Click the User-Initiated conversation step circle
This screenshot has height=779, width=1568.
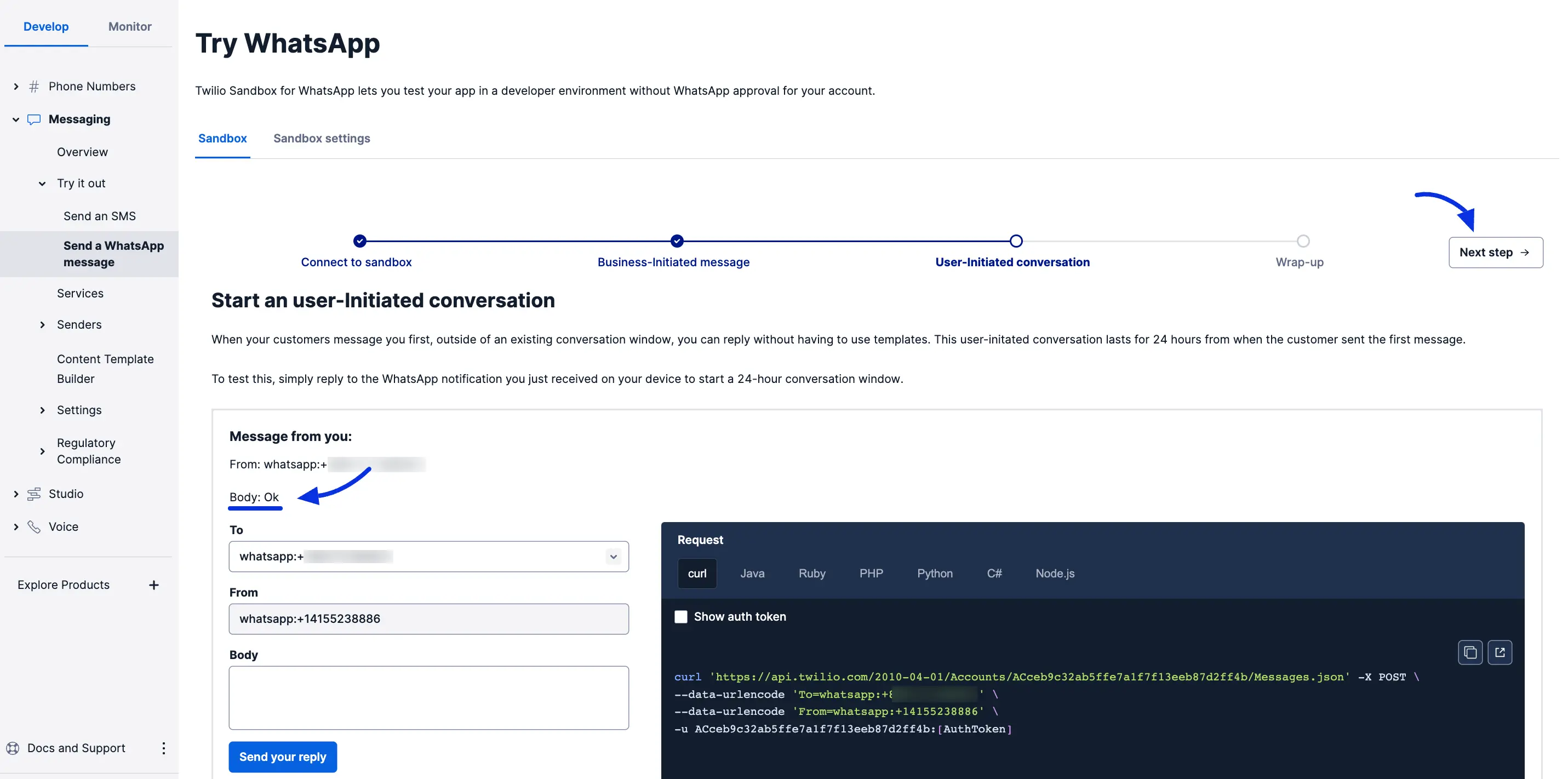click(x=1016, y=241)
